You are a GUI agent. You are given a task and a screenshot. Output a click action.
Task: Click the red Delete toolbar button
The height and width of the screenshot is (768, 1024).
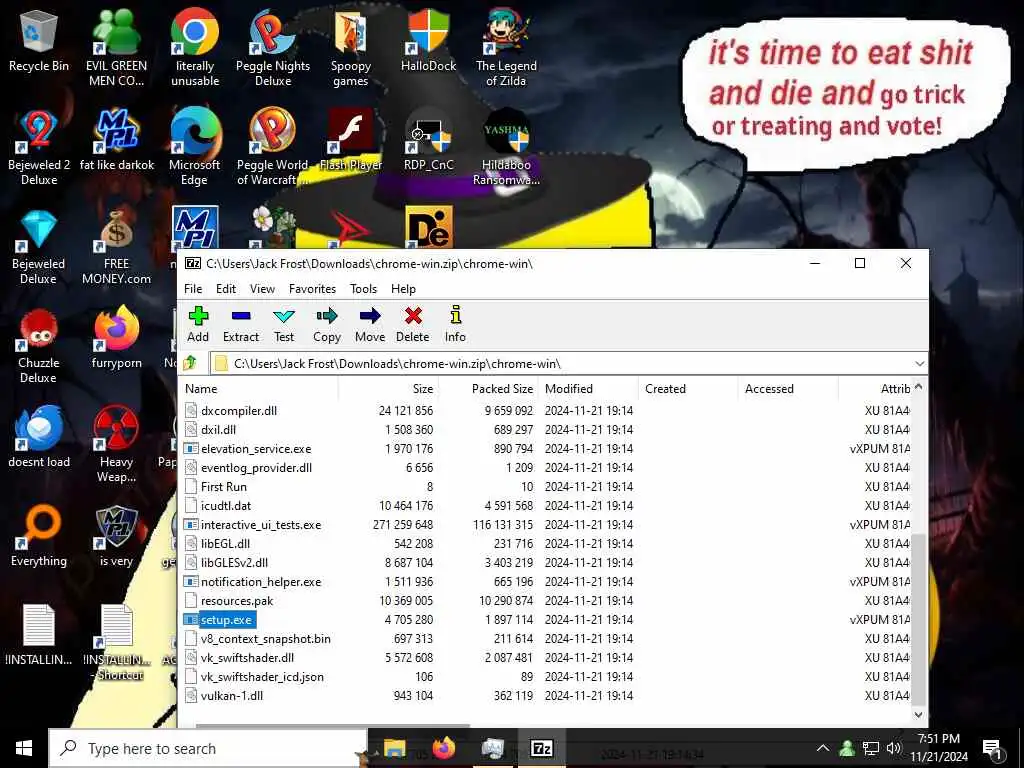tap(413, 325)
